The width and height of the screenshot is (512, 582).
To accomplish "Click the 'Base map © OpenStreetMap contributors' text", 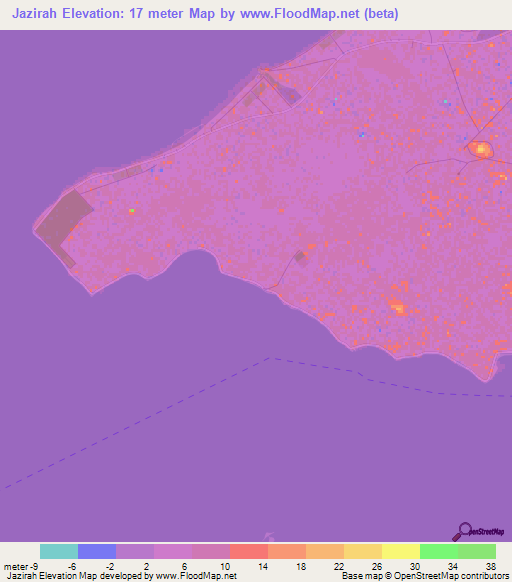I will coord(425,576).
